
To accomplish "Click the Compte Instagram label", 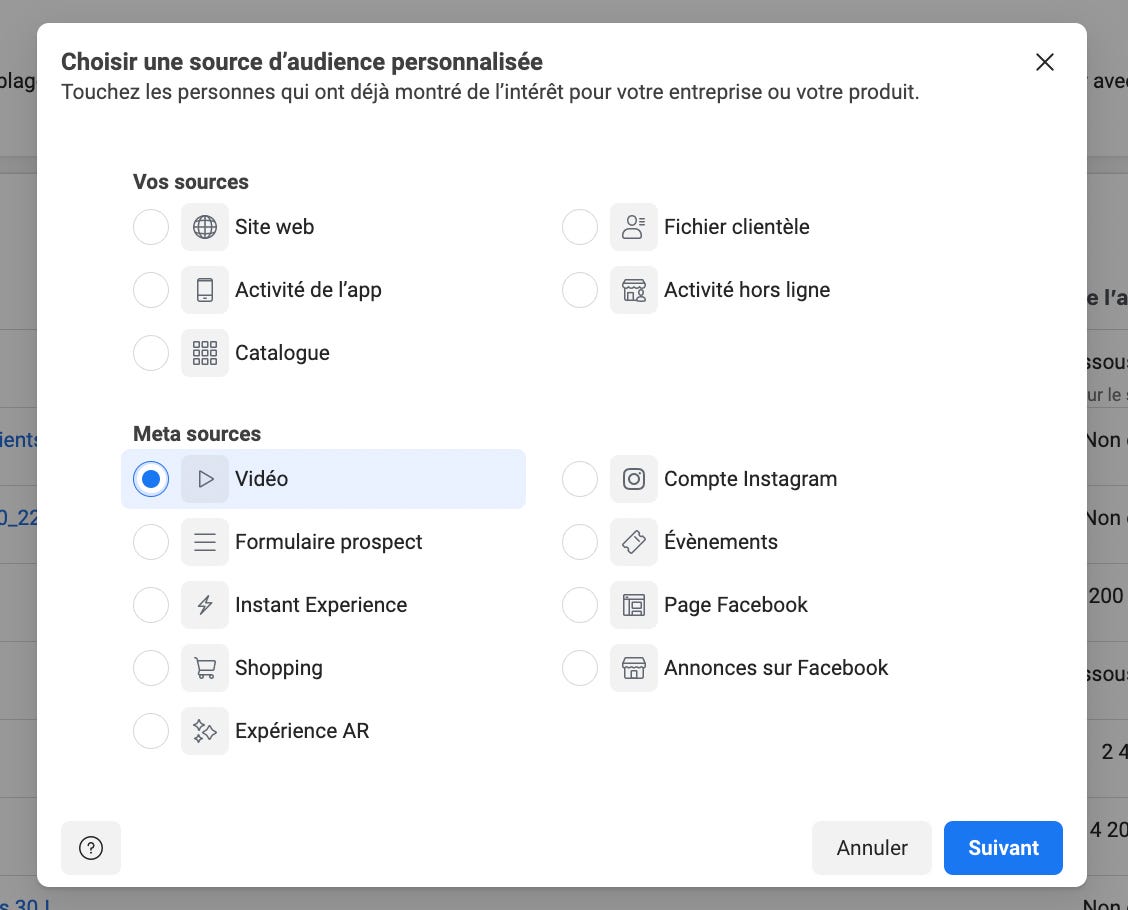I will click(750, 479).
